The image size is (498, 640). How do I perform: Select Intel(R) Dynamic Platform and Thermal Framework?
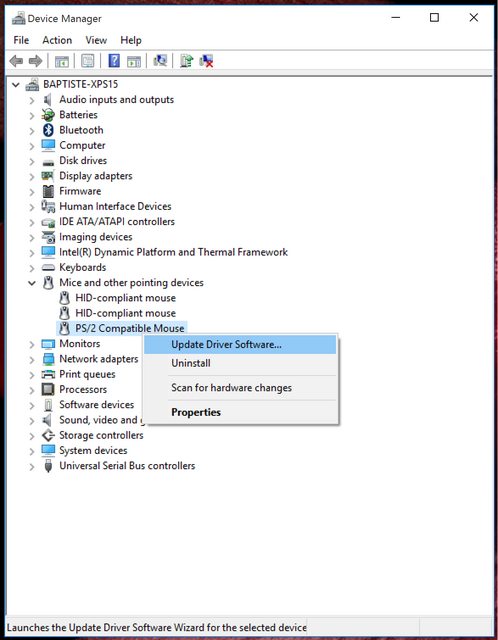(173, 252)
